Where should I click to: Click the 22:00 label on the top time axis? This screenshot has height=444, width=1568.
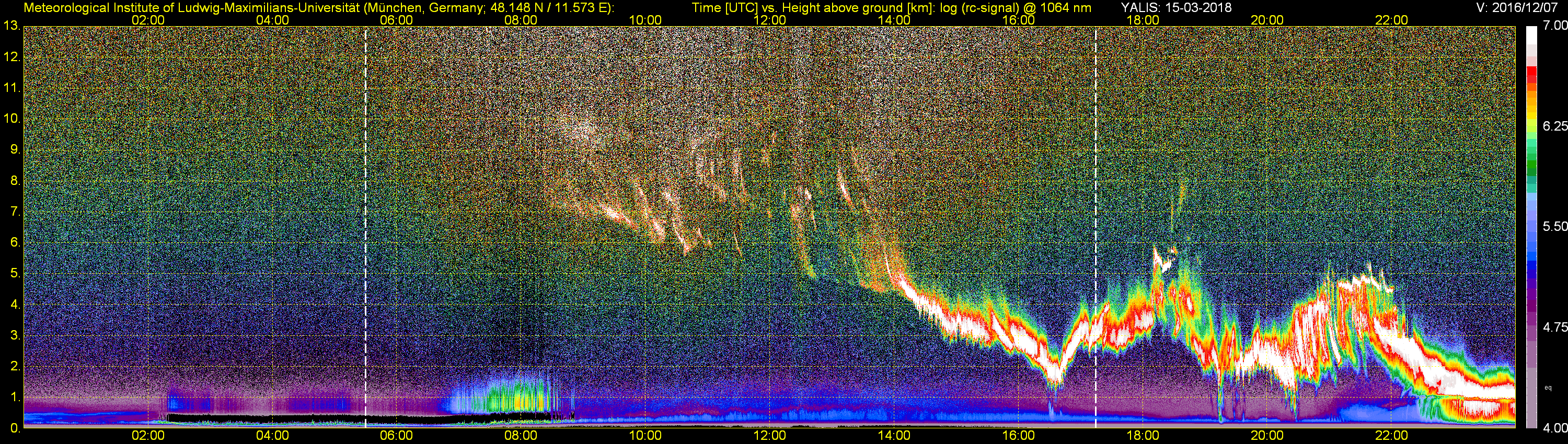coord(1391,20)
